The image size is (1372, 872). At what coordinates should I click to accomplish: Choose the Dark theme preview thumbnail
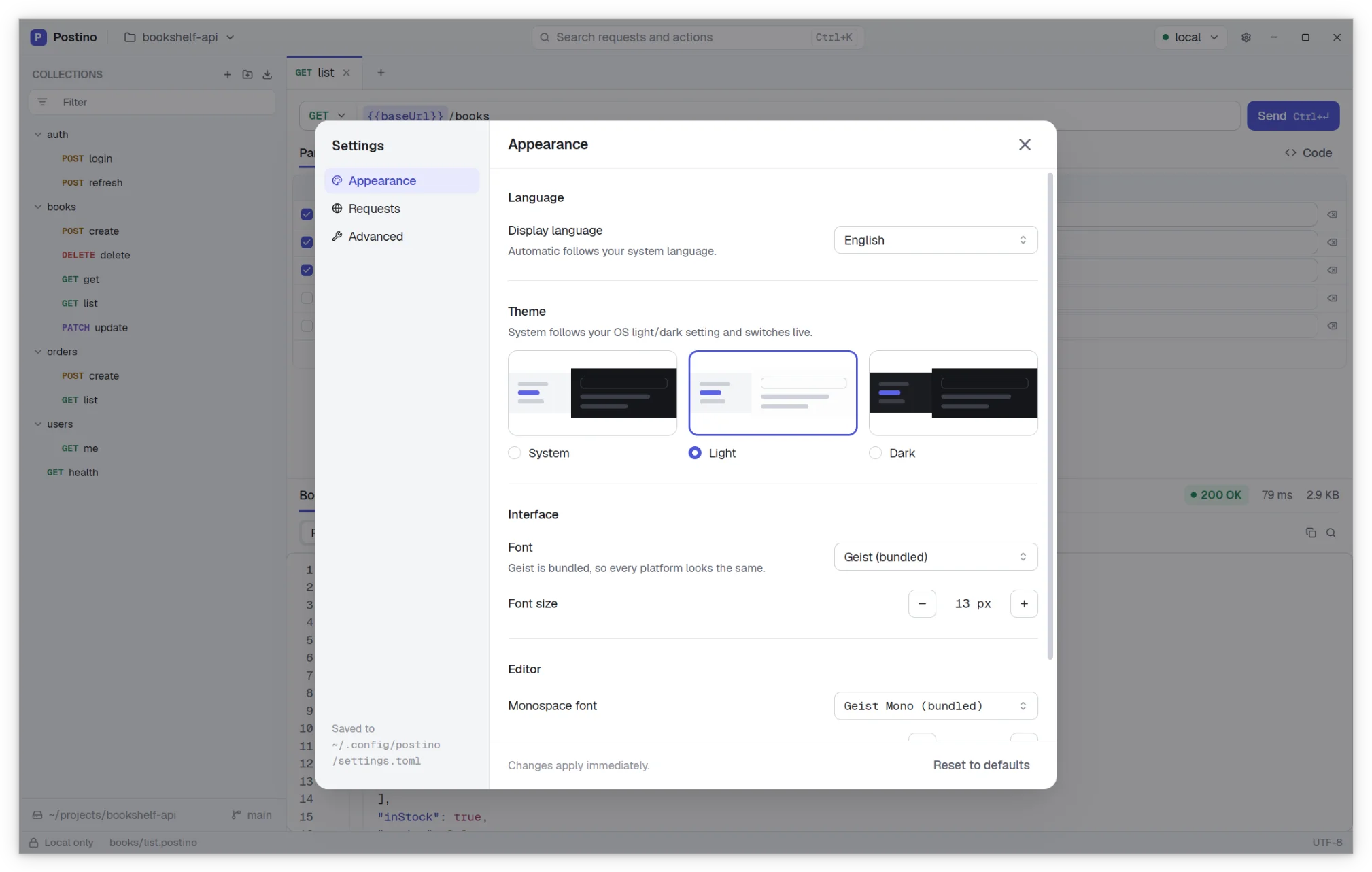tap(953, 392)
